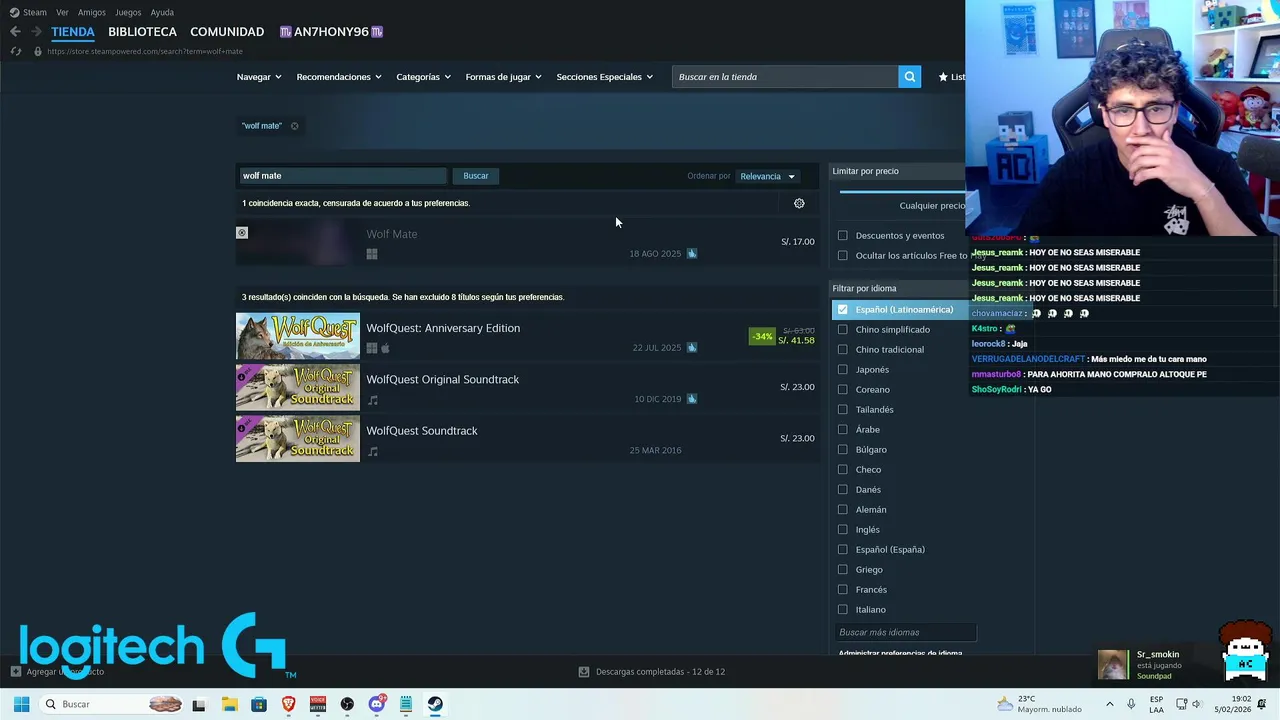Expand the Formas de jugar menu
Screen dimensions: 1280x720
tap(503, 77)
